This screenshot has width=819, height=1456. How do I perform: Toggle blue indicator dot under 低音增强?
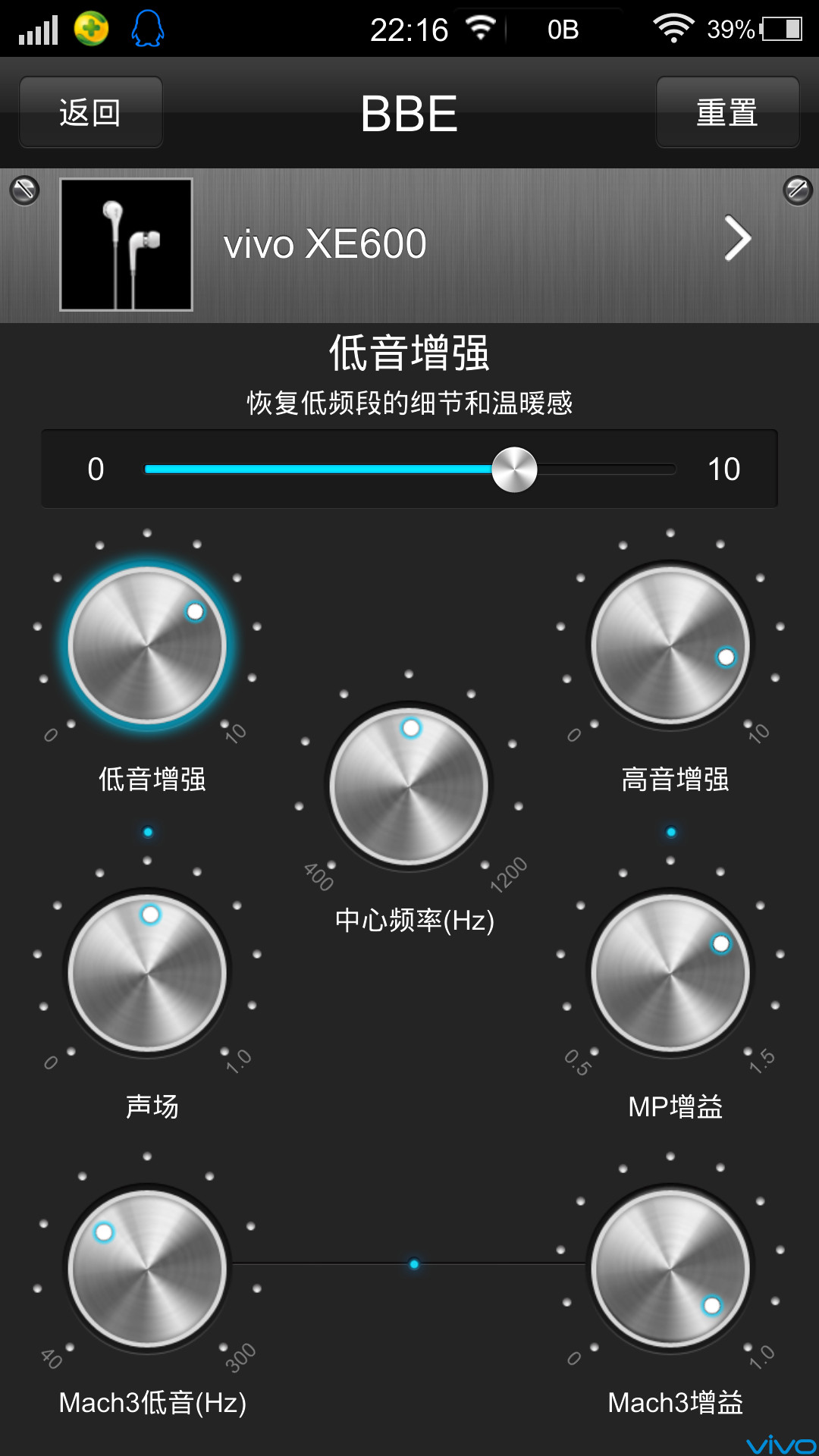(x=148, y=832)
